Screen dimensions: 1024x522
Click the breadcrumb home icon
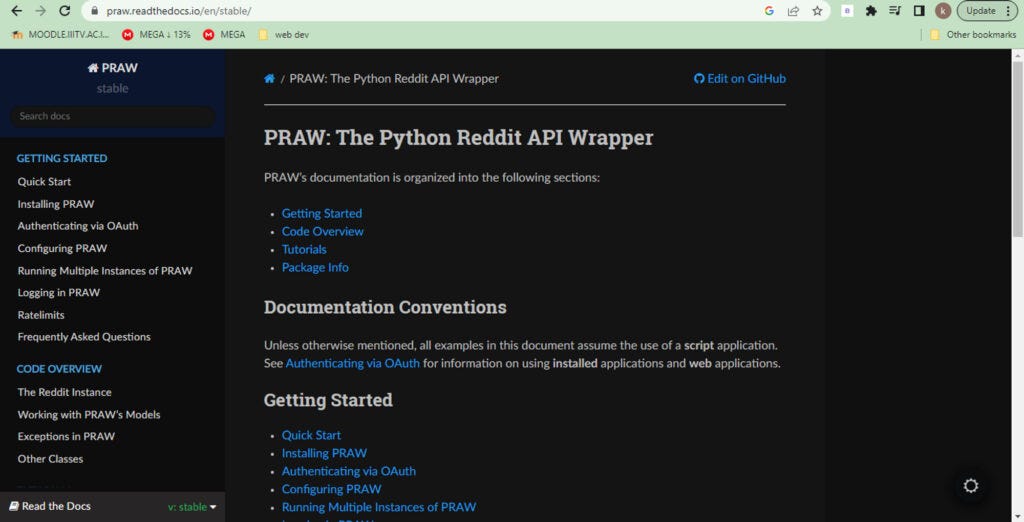pyautogui.click(x=269, y=78)
